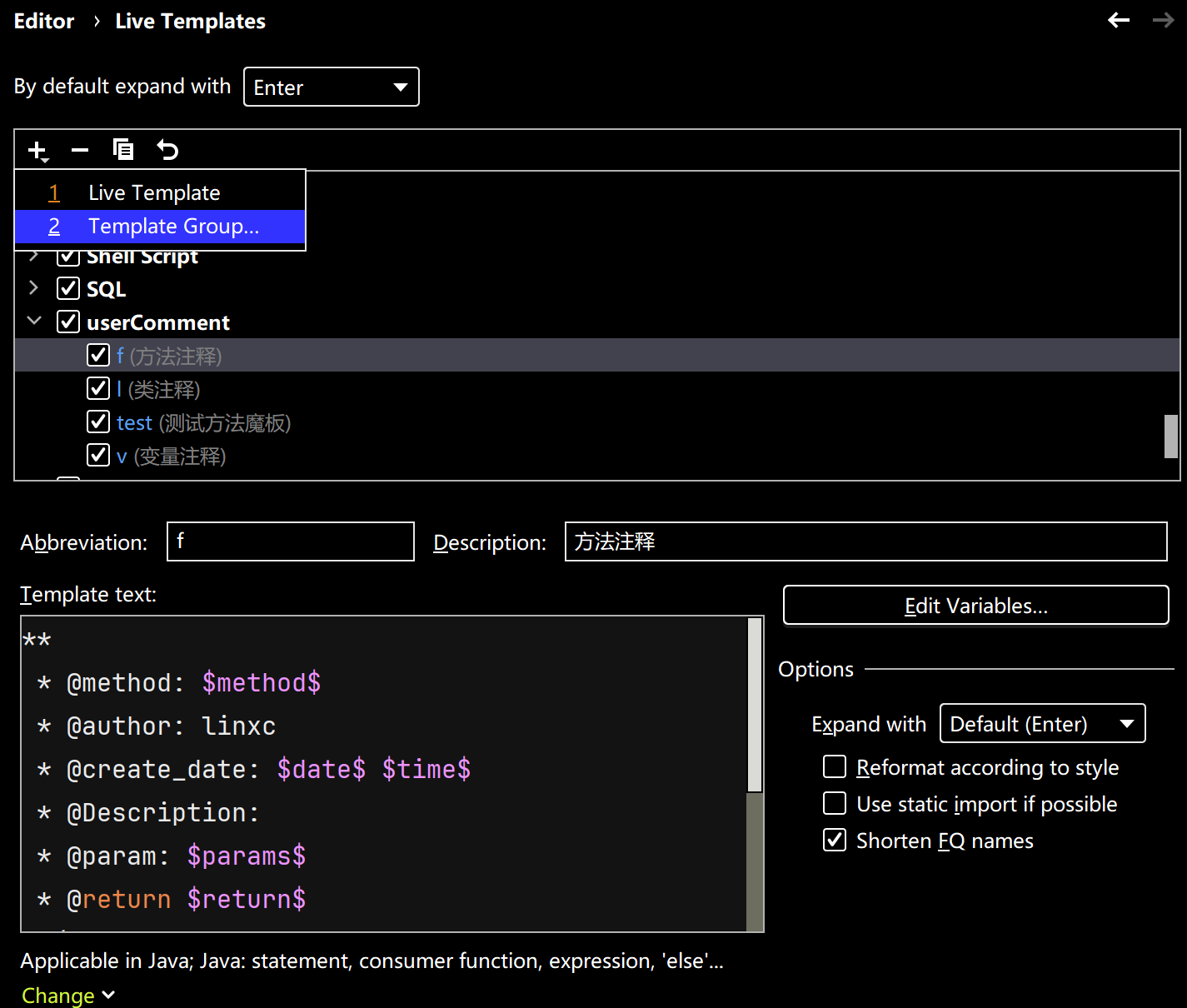Uncheck the f (方法注释) template
The height and width of the screenshot is (1008, 1187).
(x=98, y=355)
